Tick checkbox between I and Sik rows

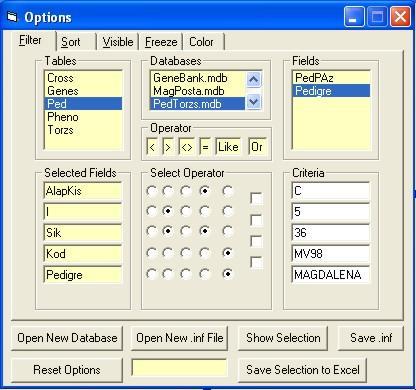256,220
